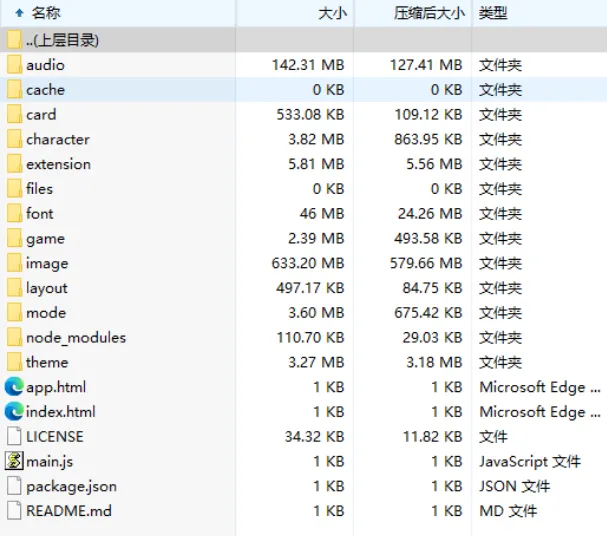
Task: Select the character folder name
Action: coord(58,139)
